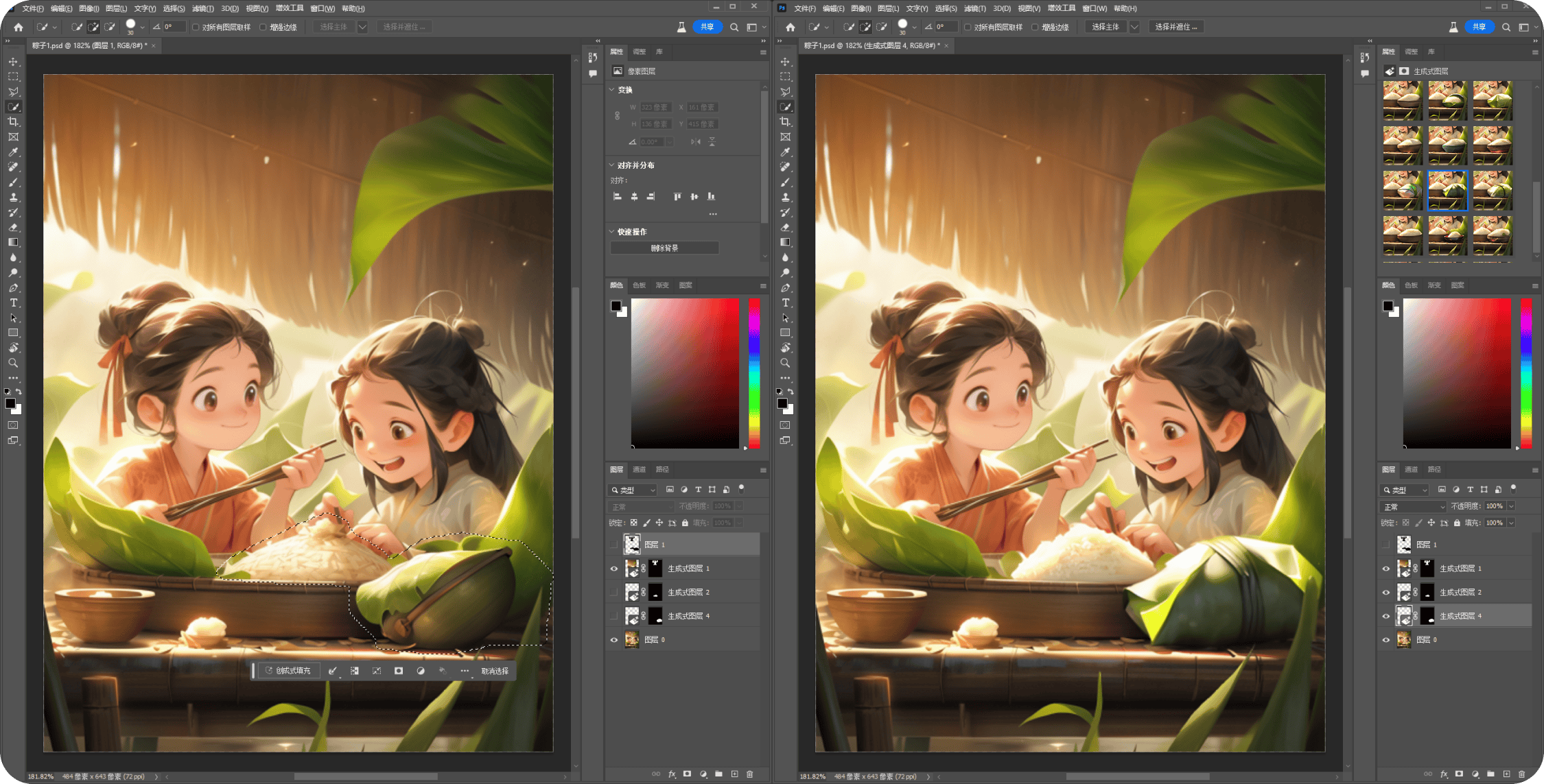Tick 增强边缘 checkbox in right window
The width and height of the screenshot is (1544, 784).
click(1035, 27)
